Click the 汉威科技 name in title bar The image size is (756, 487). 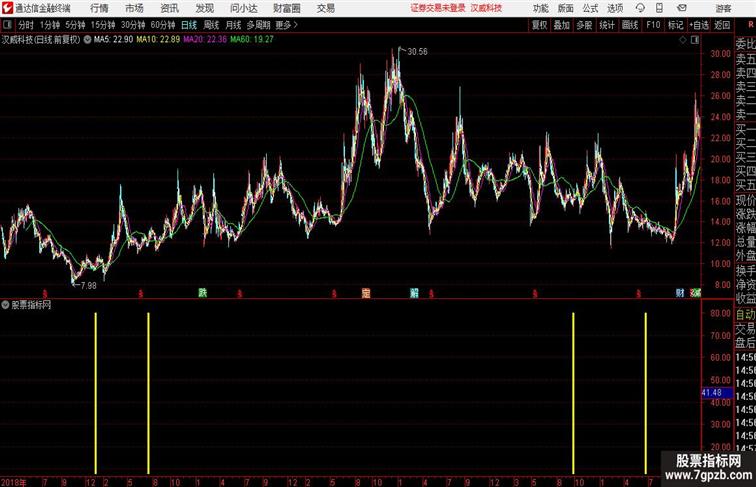pyautogui.click(x=486, y=8)
